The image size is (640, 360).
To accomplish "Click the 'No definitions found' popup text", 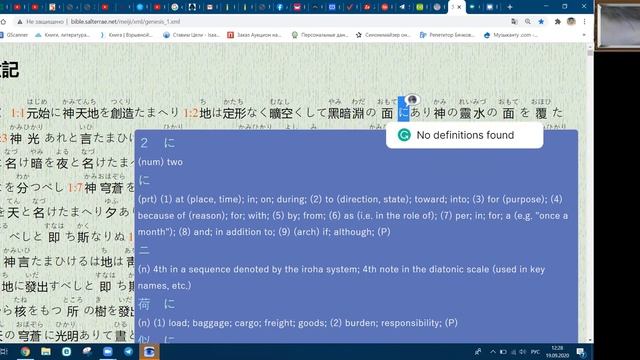I will 465,135.
